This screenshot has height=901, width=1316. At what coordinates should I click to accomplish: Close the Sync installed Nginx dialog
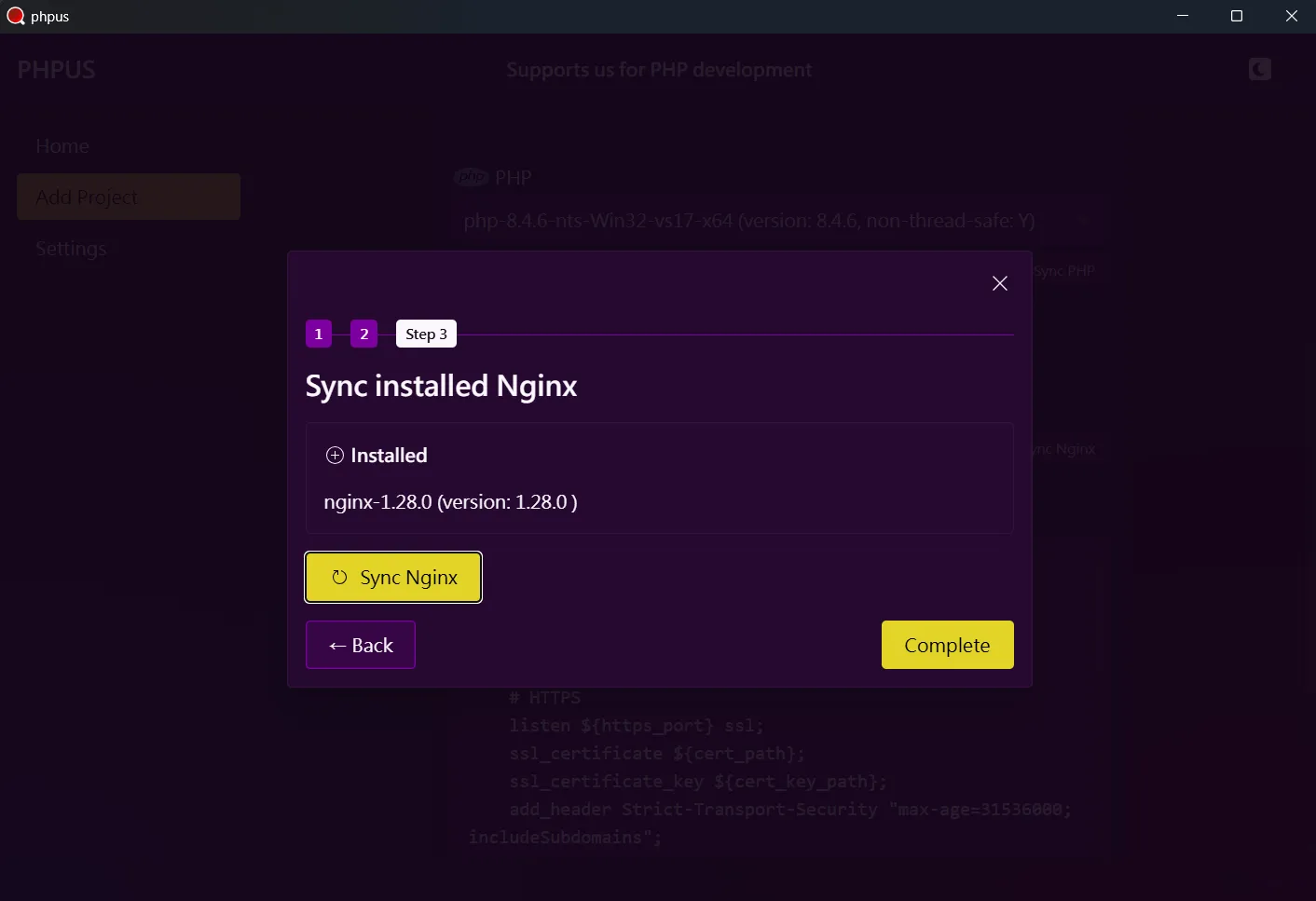click(999, 283)
